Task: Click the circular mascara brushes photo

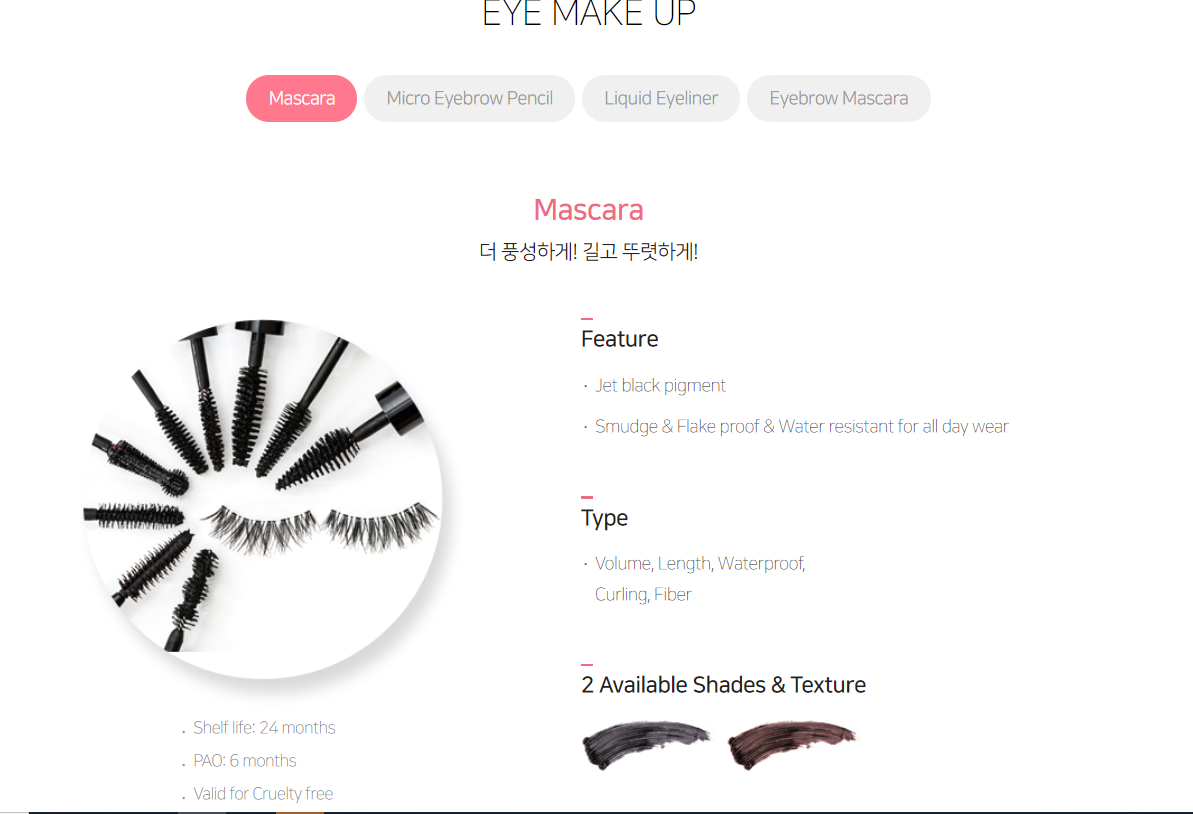Action: [263, 498]
